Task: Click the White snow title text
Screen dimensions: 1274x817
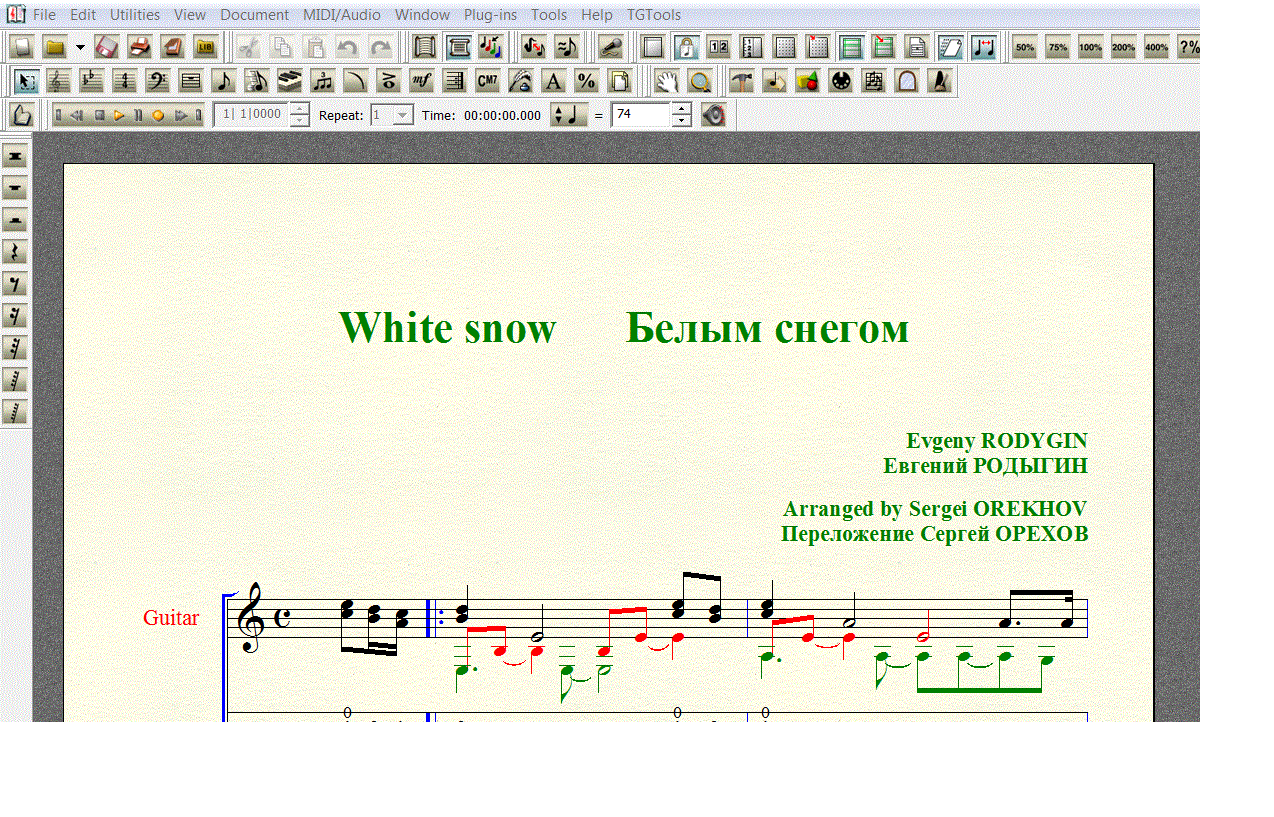Action: (x=447, y=328)
